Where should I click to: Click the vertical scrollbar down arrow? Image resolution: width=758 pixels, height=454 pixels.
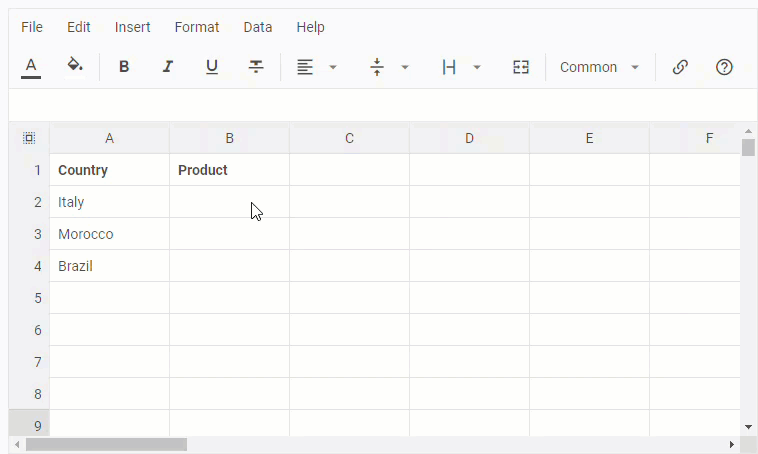748,427
